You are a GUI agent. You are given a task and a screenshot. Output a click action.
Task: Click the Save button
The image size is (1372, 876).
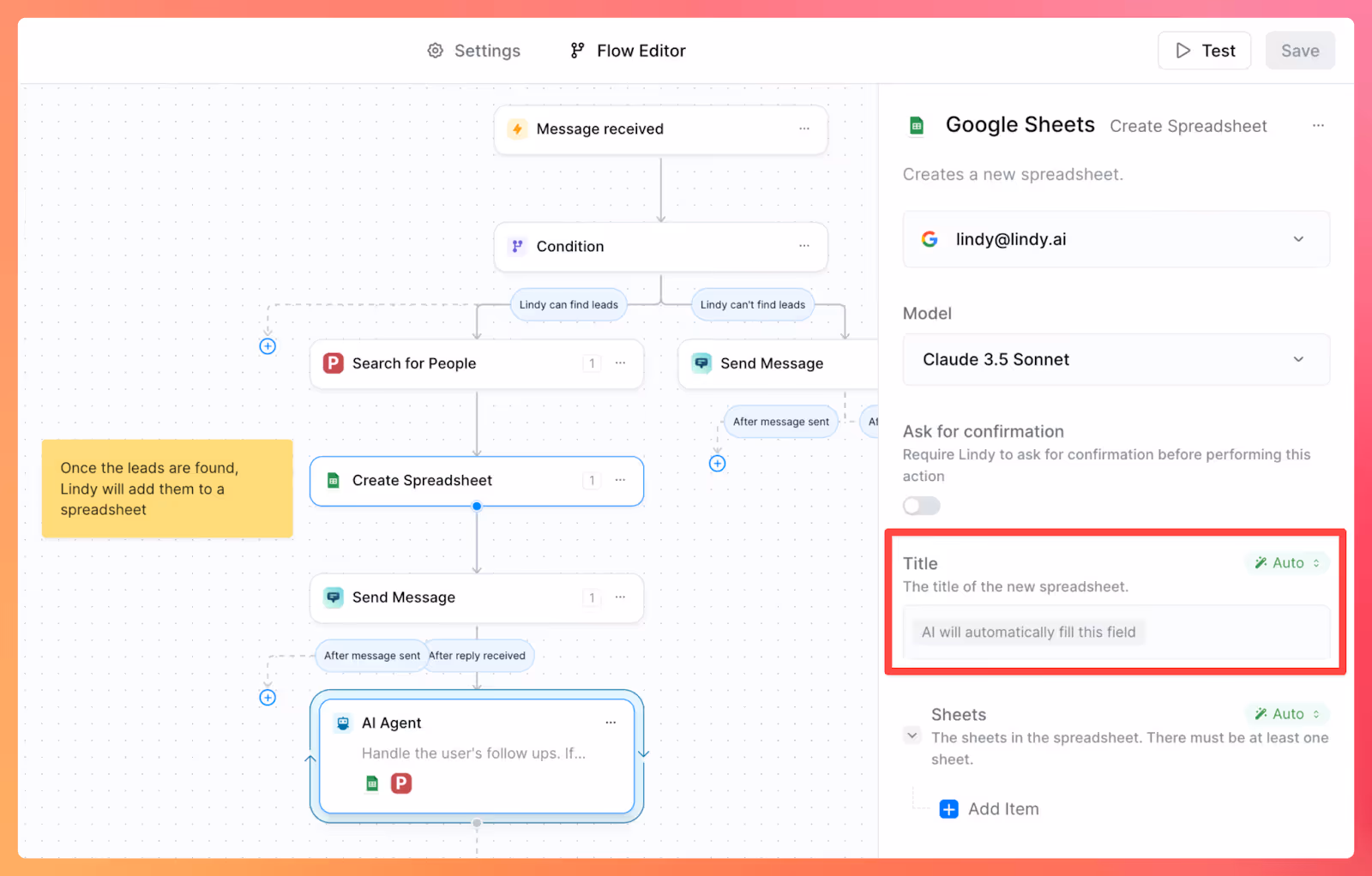coord(1300,51)
